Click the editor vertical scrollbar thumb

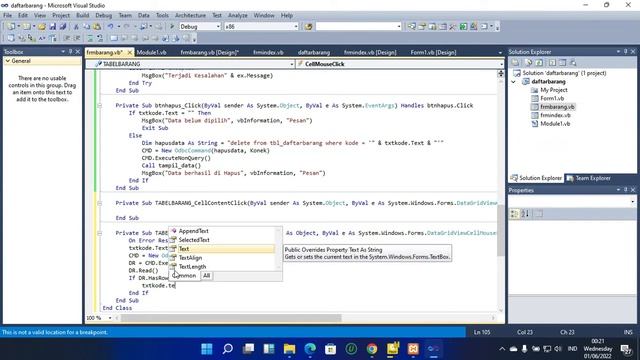coord(500,231)
